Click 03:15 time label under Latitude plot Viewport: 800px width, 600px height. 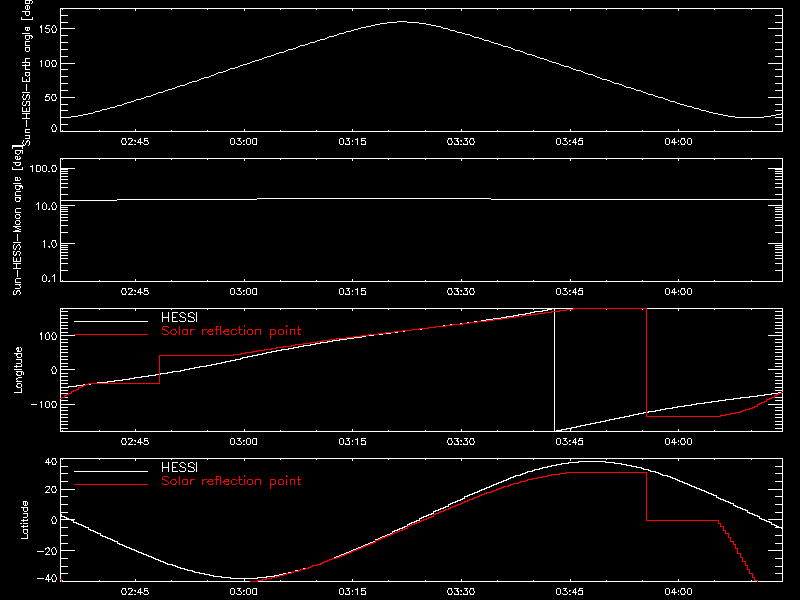point(352,592)
